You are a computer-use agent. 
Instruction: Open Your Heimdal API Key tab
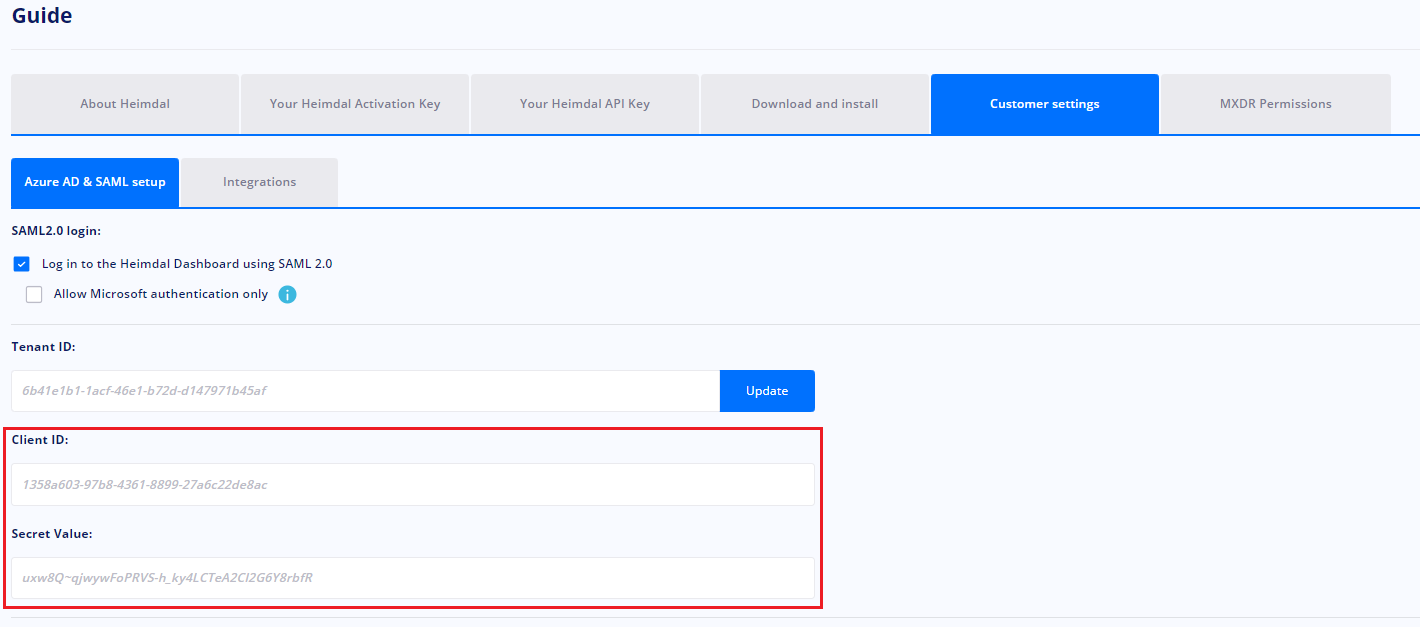pyautogui.click(x=585, y=104)
